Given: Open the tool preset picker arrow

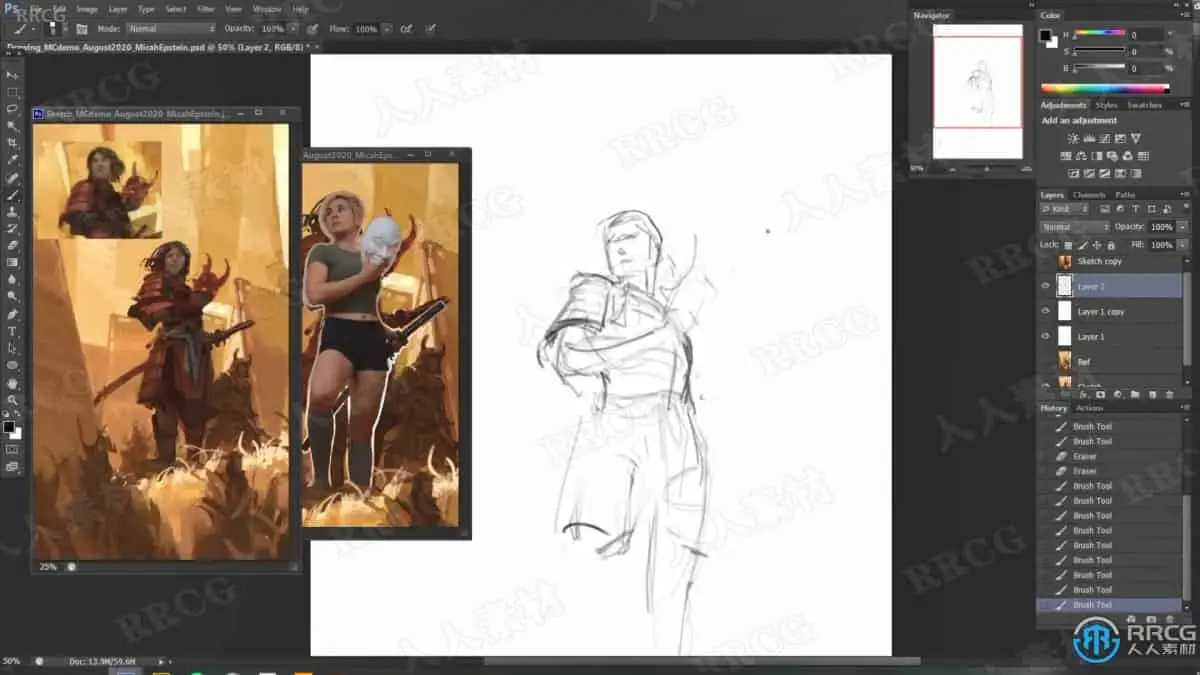Looking at the screenshot, I should (34, 29).
